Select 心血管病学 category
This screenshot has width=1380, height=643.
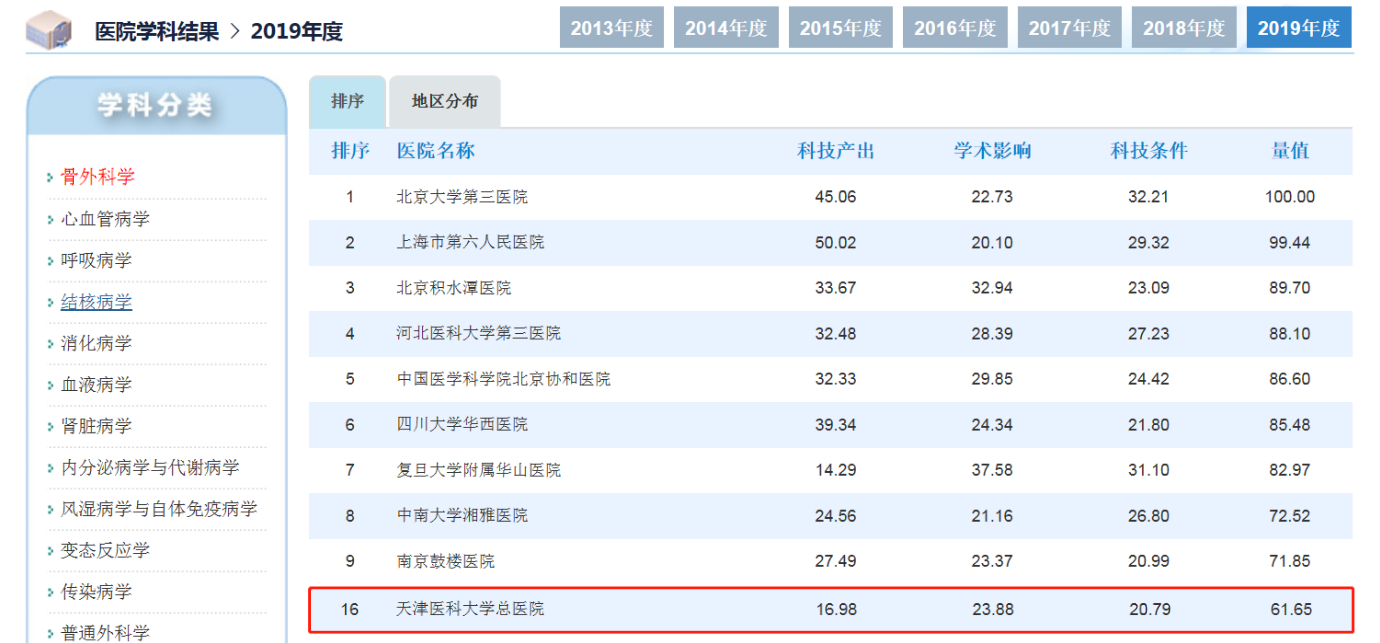pyautogui.click(x=105, y=219)
